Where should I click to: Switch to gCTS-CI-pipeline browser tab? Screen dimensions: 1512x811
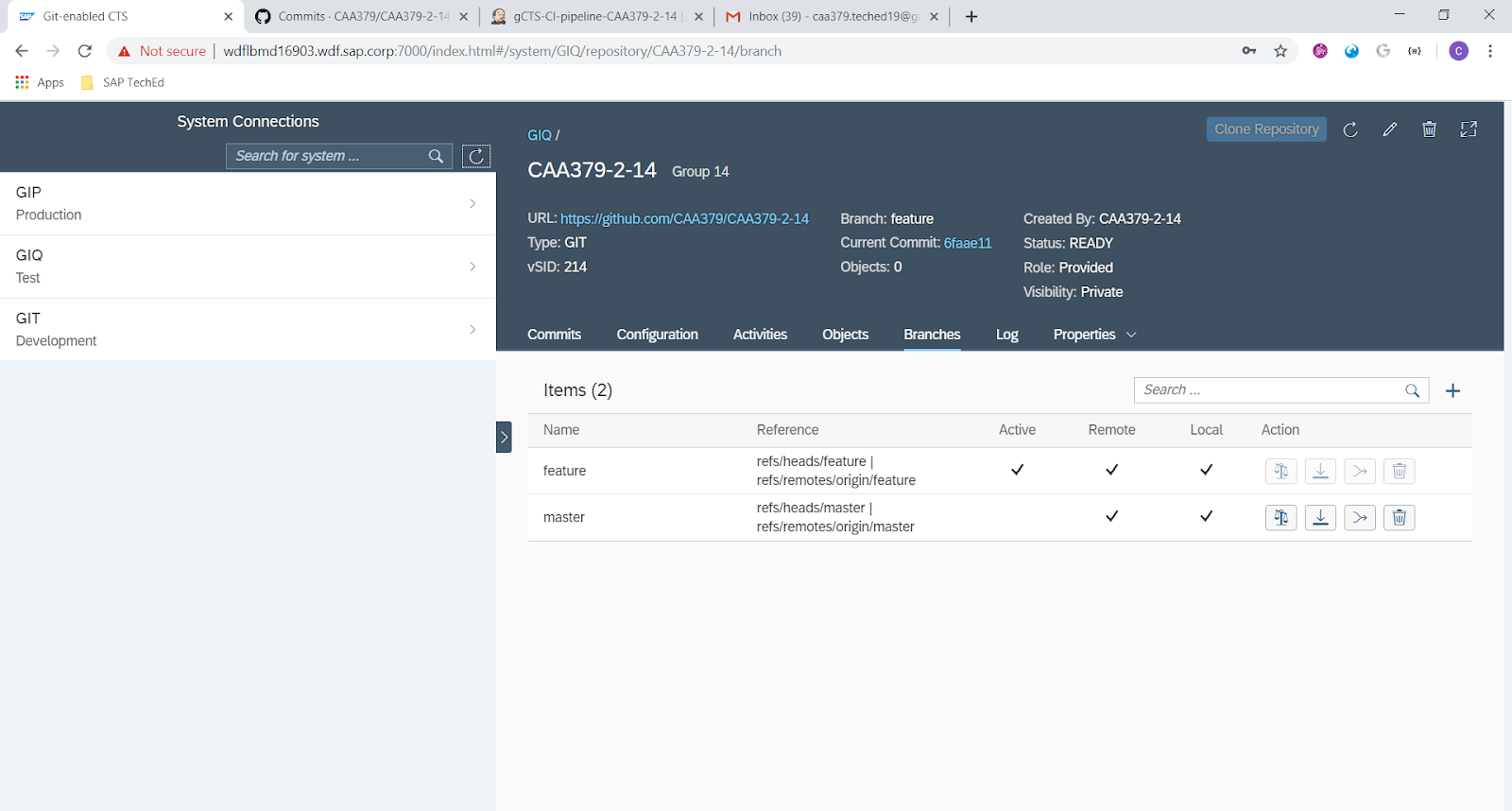(595, 16)
